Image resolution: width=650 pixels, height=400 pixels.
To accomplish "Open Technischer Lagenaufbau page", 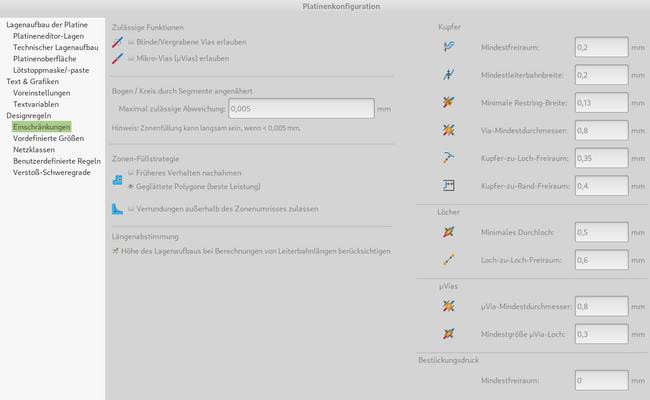I will pos(56,47).
